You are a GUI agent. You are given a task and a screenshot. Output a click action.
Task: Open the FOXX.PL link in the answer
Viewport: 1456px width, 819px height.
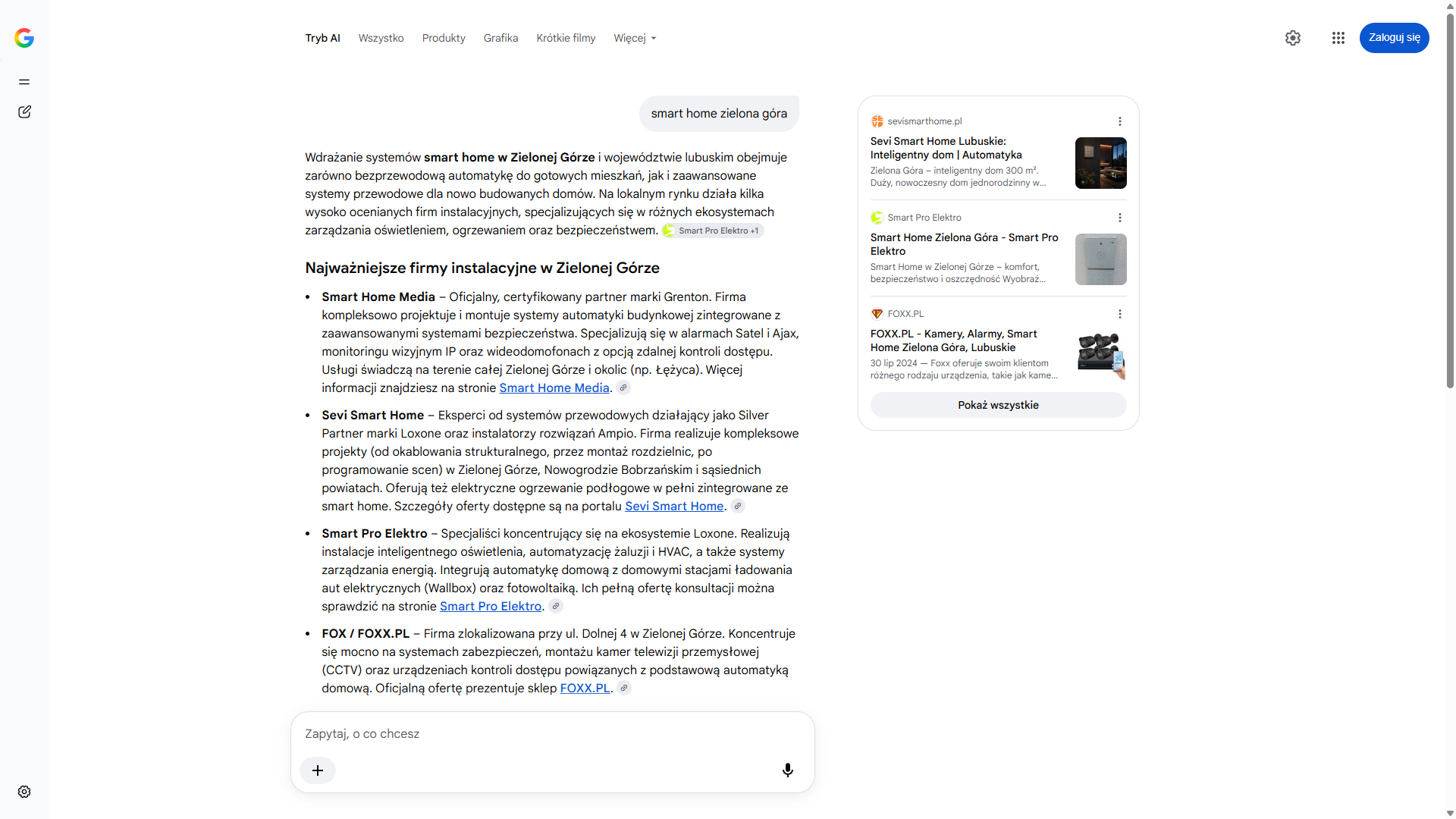pos(585,689)
